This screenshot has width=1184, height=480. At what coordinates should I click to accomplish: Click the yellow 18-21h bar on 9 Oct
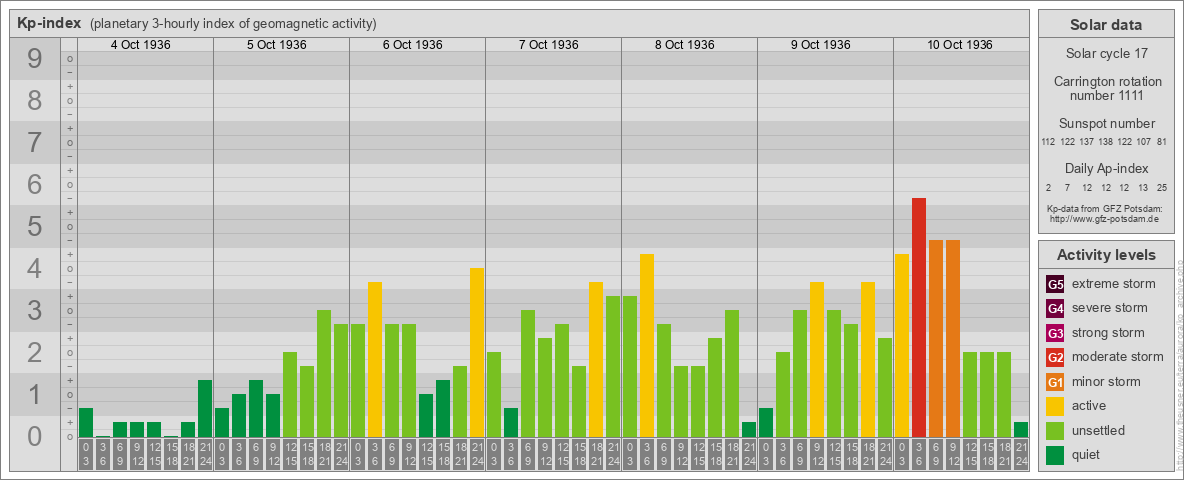(x=868, y=359)
